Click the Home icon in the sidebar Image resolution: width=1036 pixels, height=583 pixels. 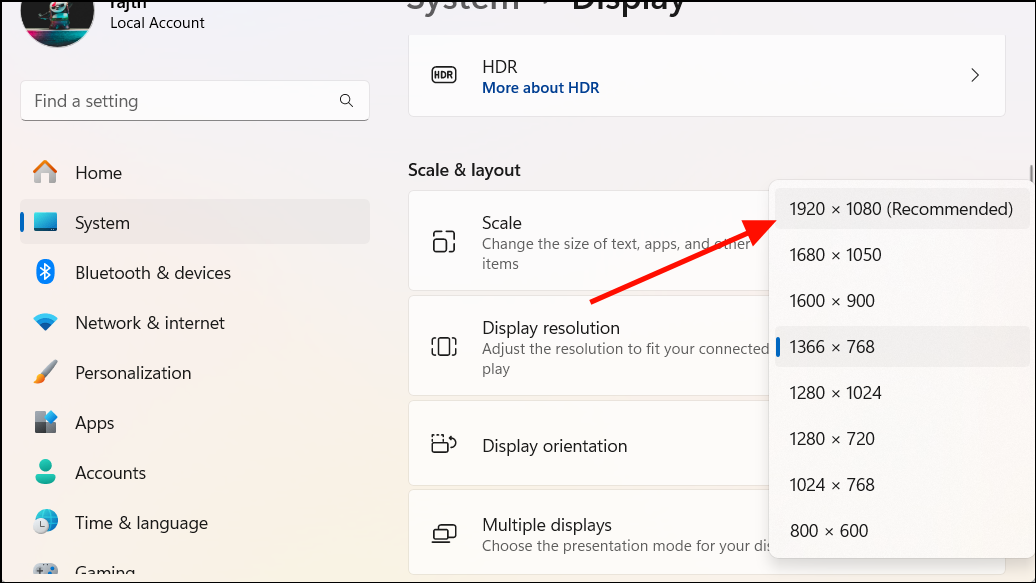(x=44, y=172)
